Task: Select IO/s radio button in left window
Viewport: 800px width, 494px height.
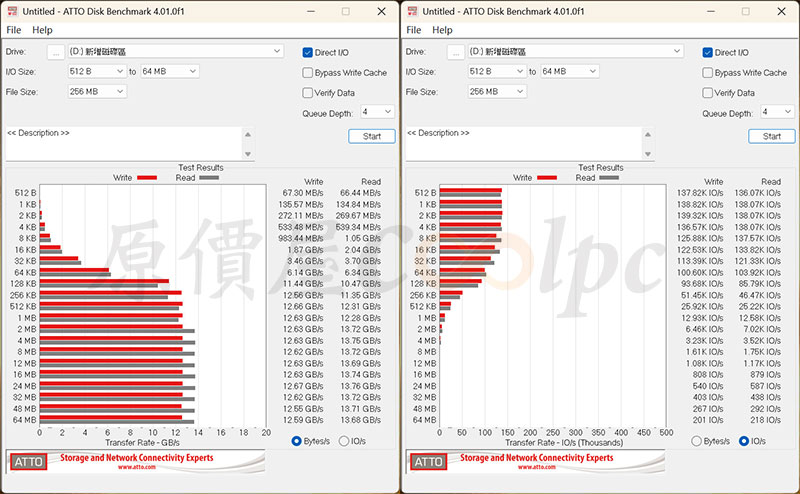Action: click(344, 441)
